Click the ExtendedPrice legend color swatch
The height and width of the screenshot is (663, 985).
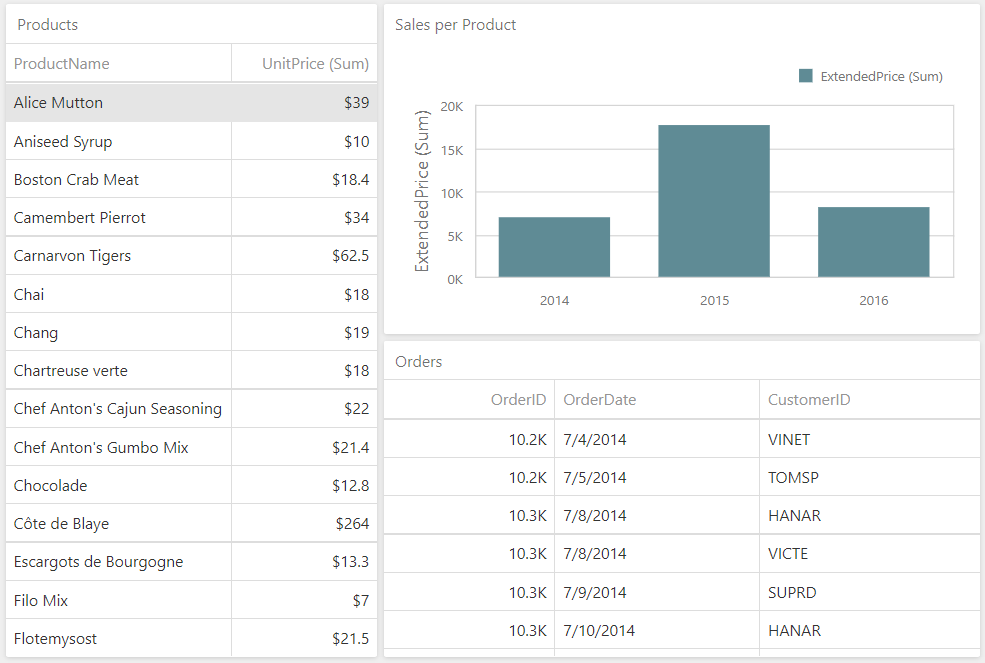[806, 76]
